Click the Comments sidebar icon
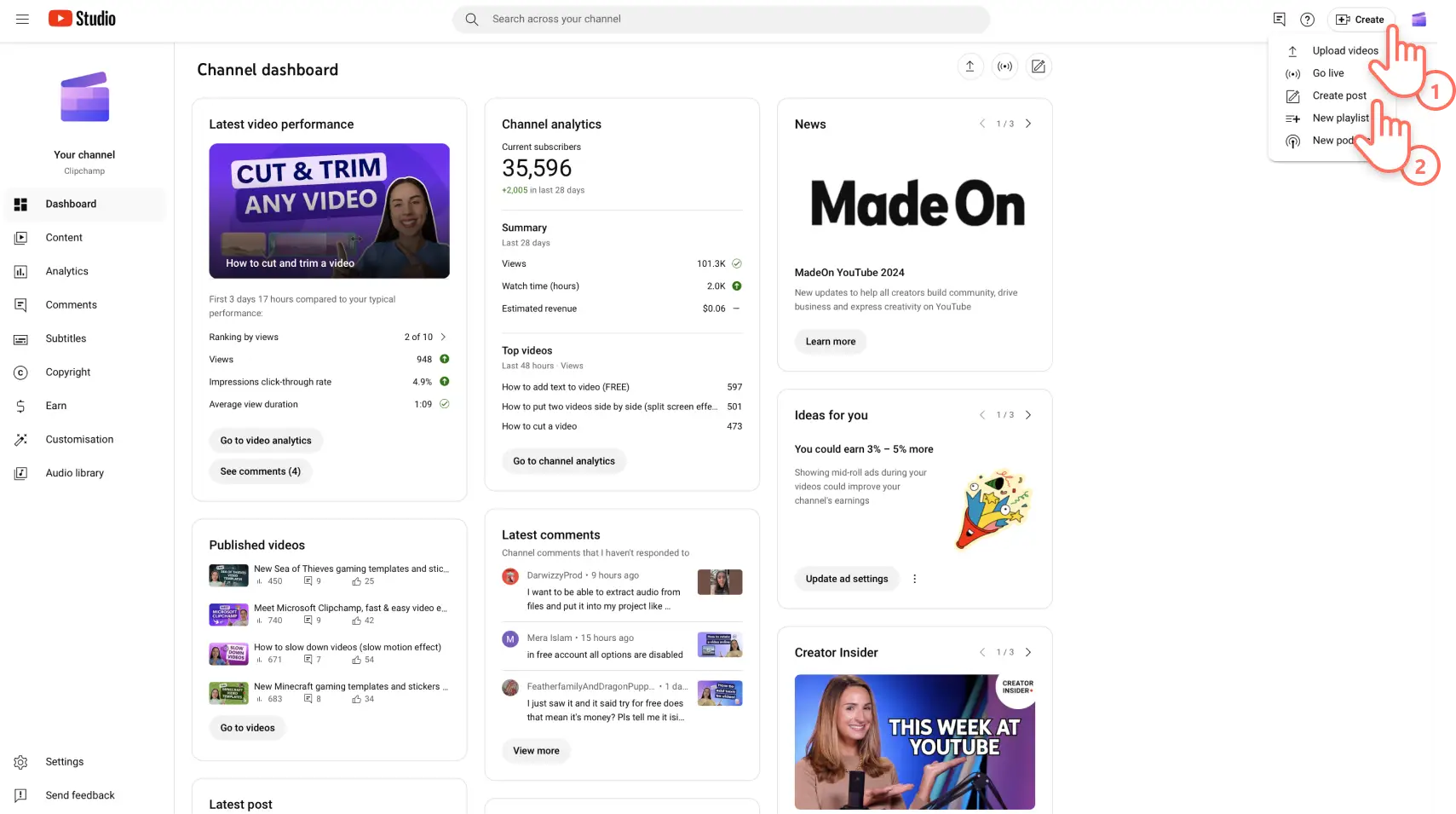 click(x=20, y=305)
